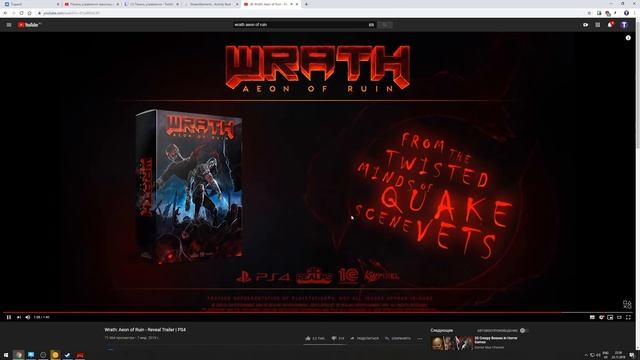Open the notifications bell
Screen dimensions: 640x360
[610, 25]
